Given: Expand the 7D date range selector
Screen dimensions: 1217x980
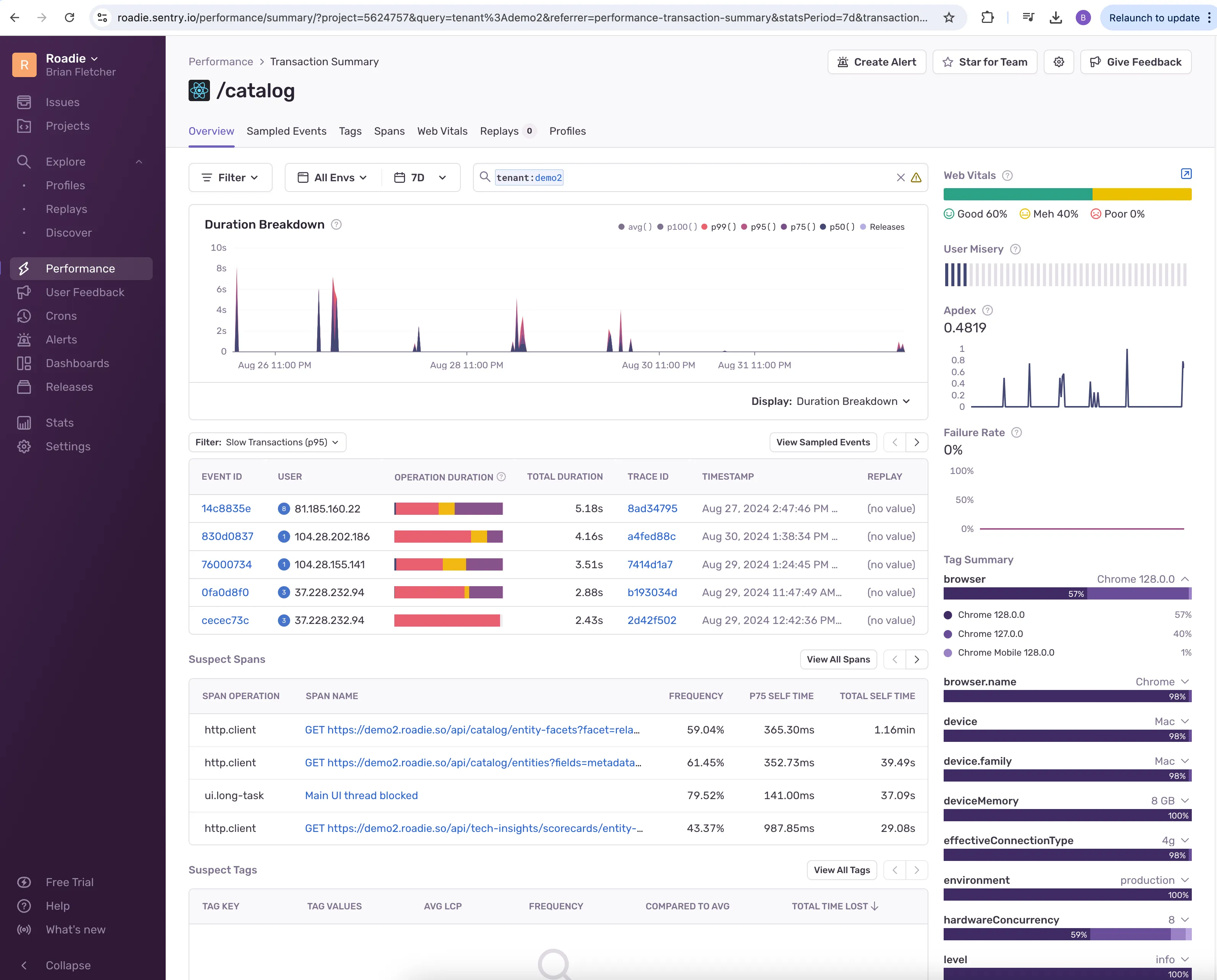Looking at the screenshot, I should click(x=420, y=177).
